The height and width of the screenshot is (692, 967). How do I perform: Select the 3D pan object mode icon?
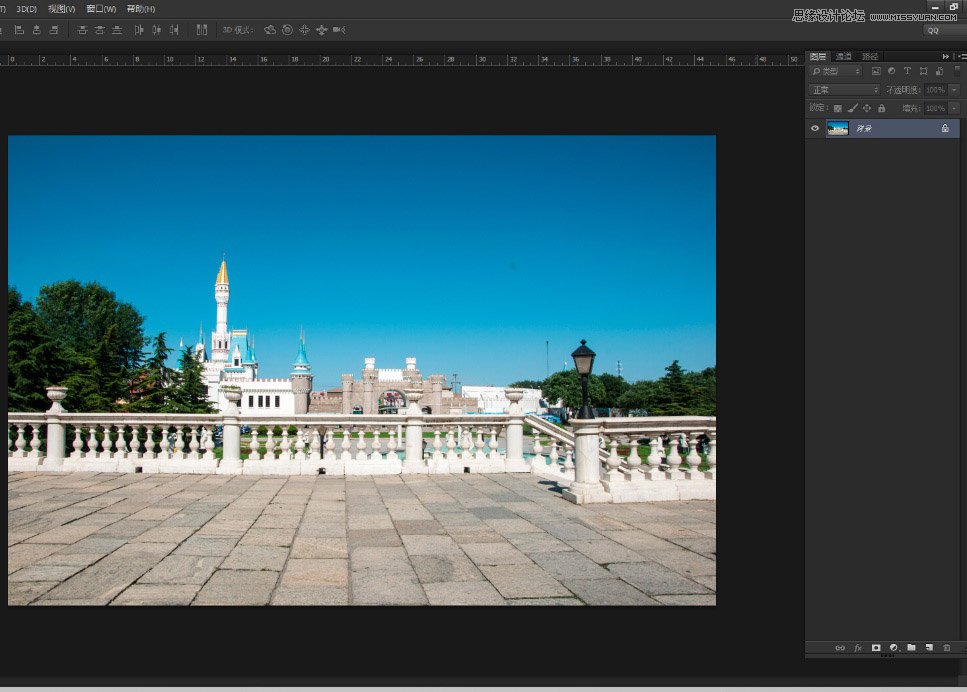305,30
